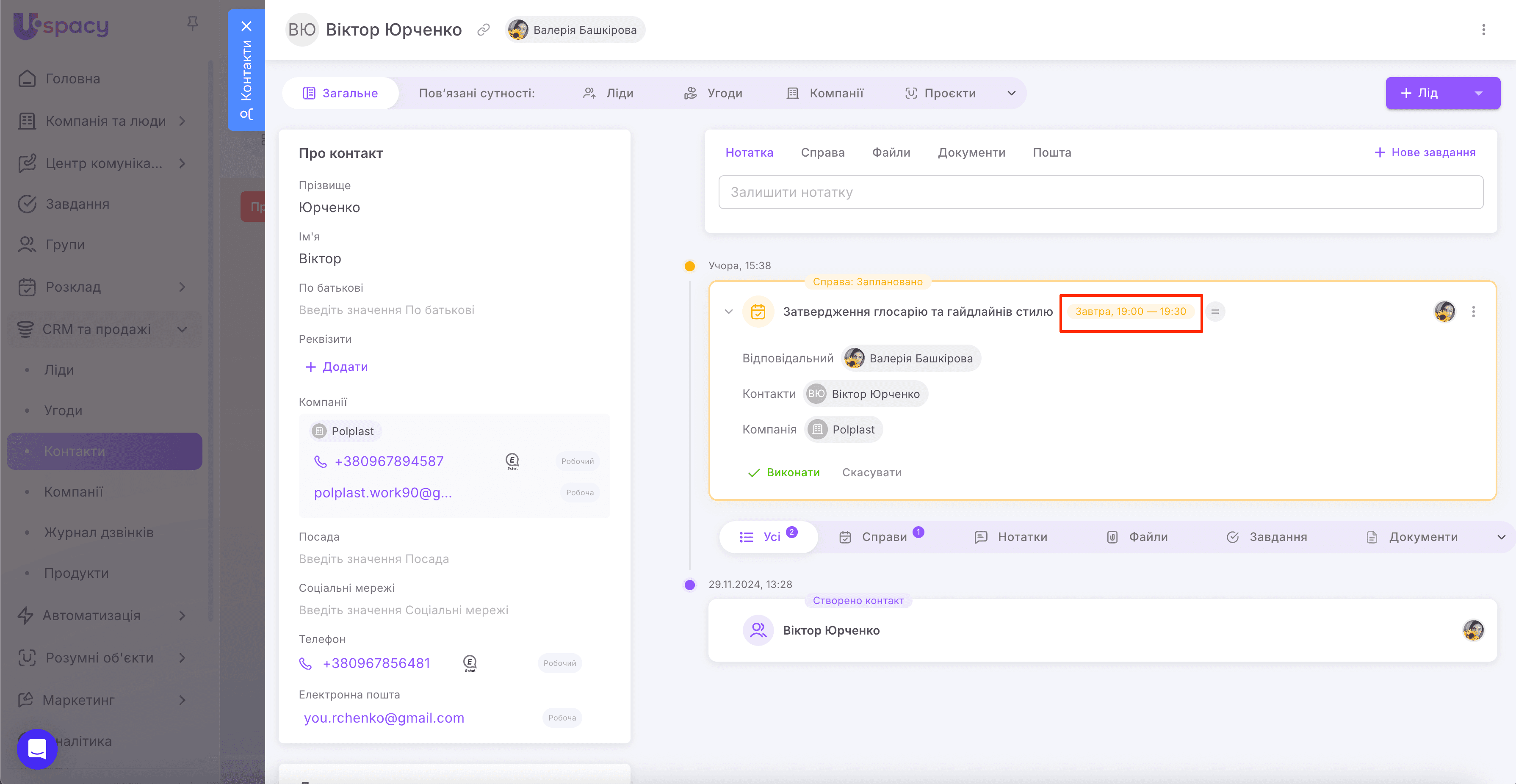The image size is (1516, 784).
Task: Close the Контакти side panel tab
Action: [246, 26]
